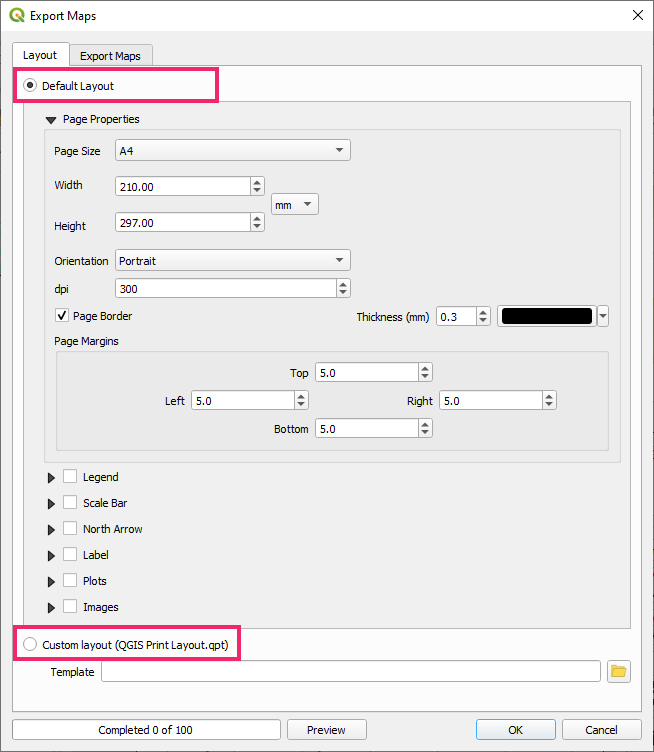Click the Template file path field
Viewport: 654px width, 752px height.
350,672
